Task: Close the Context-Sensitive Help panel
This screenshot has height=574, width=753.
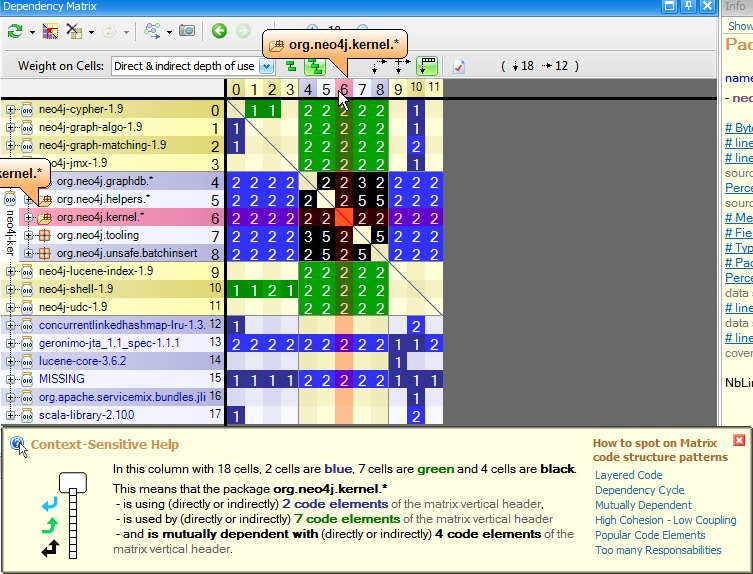Action: pyautogui.click(x=739, y=440)
